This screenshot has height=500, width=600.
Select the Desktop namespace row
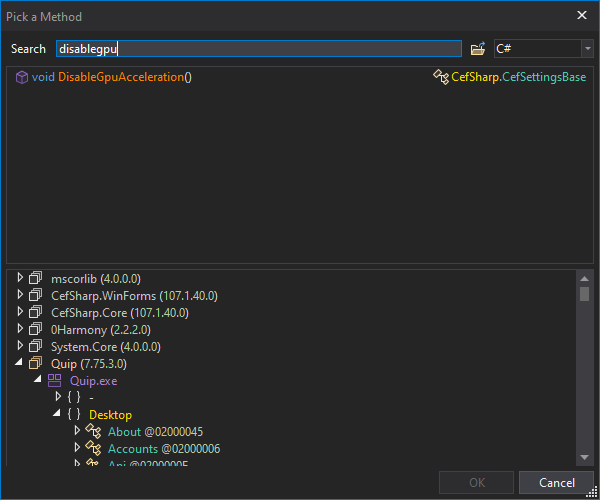pyautogui.click(x=111, y=415)
